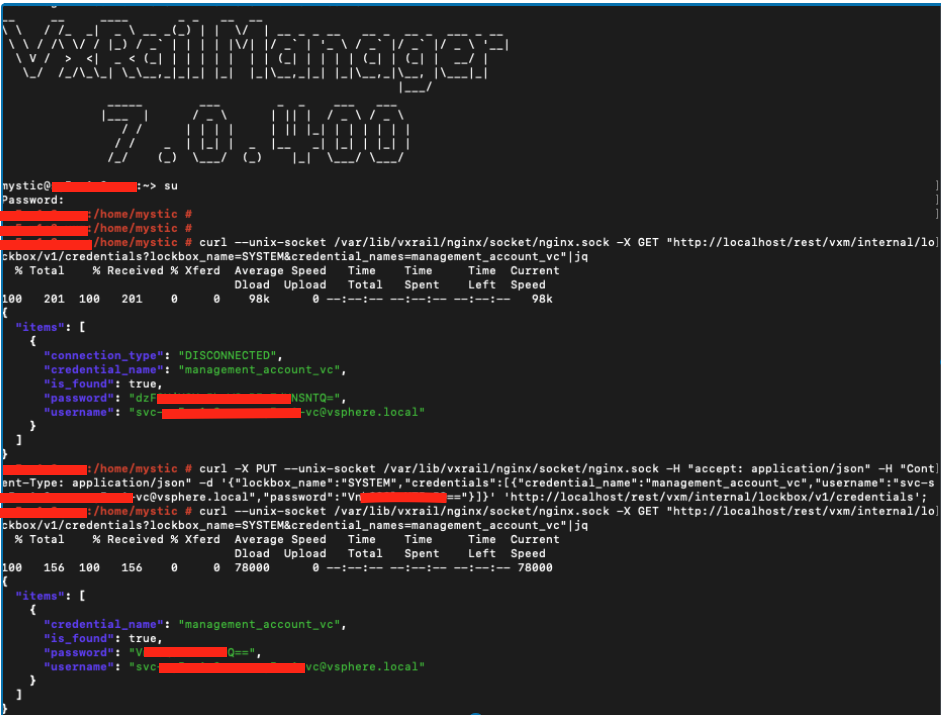Click the 'Password:' prompt line
Viewport: 941px width, 715px height.
tap(32, 200)
